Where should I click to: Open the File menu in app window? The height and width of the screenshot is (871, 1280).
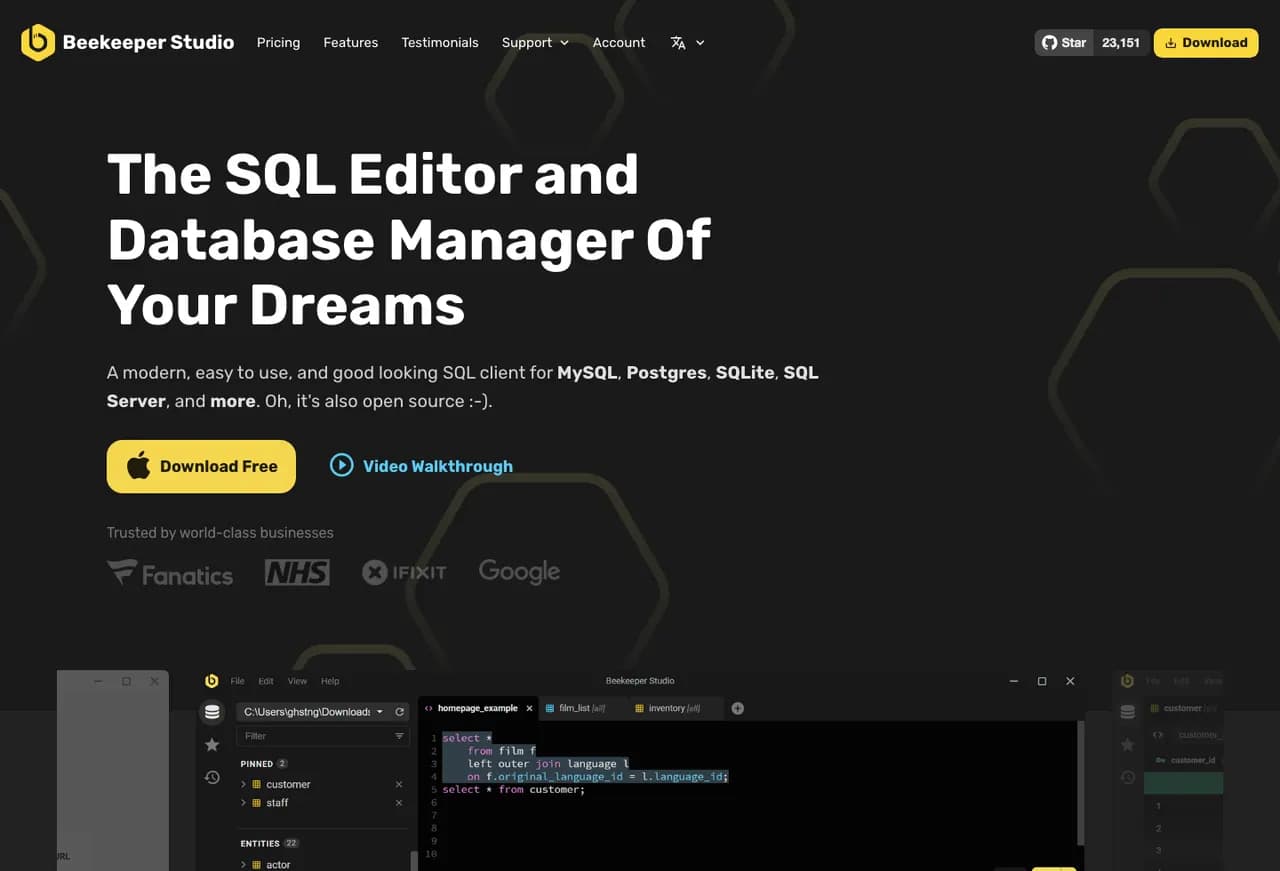[x=238, y=681]
